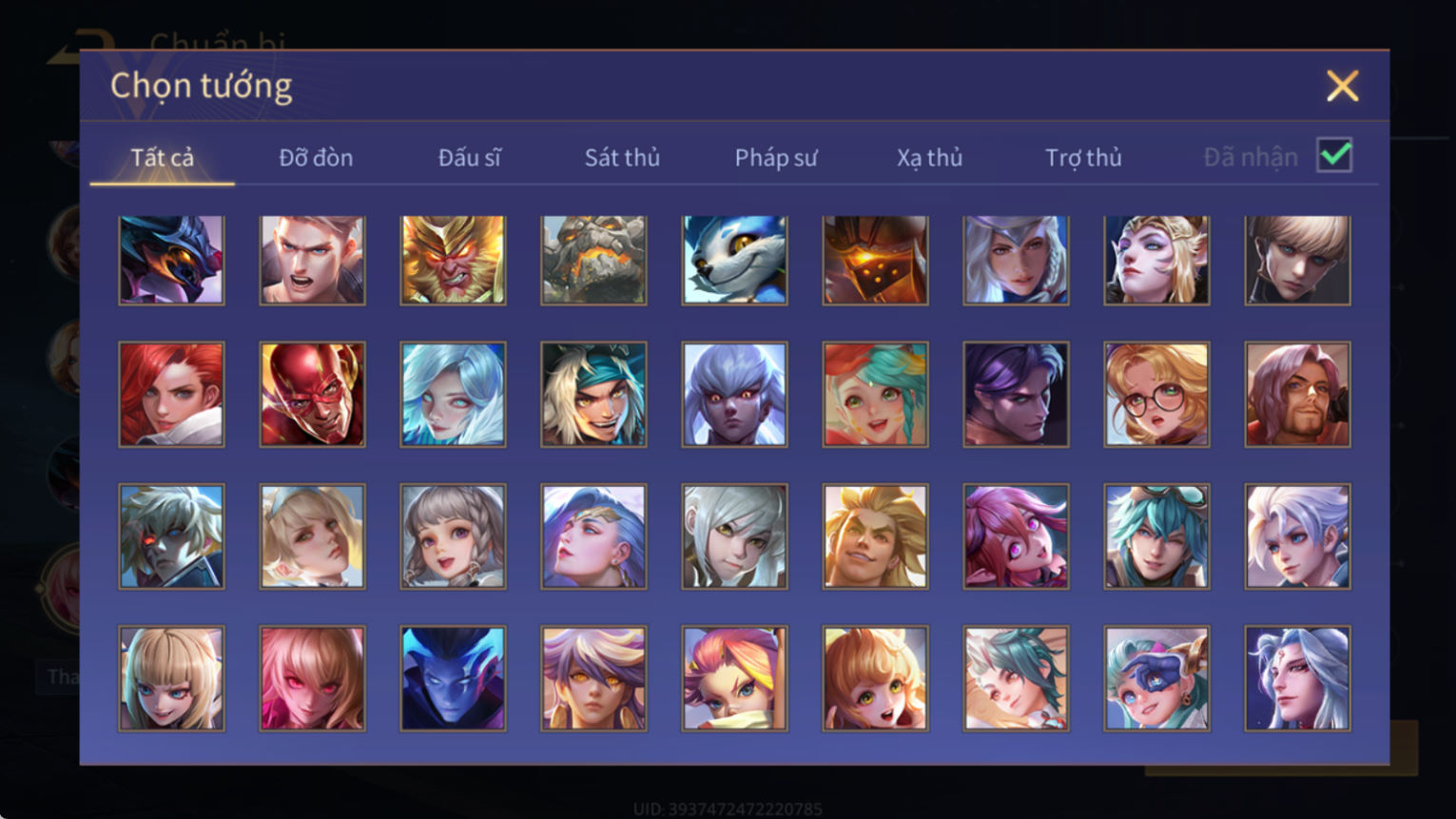This screenshot has height=819, width=1456.
Task: Select the golden monkey king hero portrait
Action: pyautogui.click(x=453, y=260)
